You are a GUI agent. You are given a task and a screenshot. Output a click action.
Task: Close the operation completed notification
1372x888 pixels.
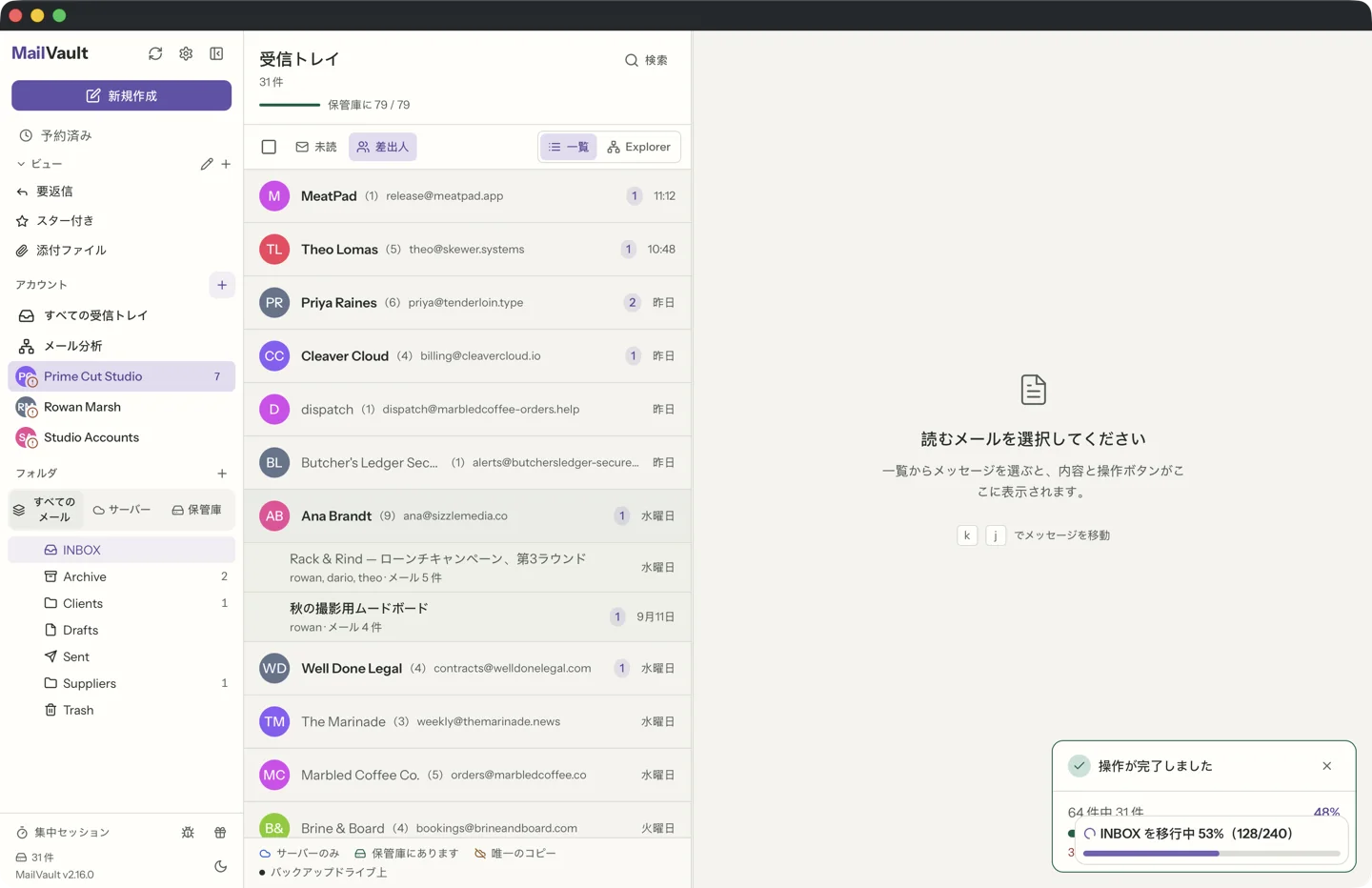(x=1327, y=766)
